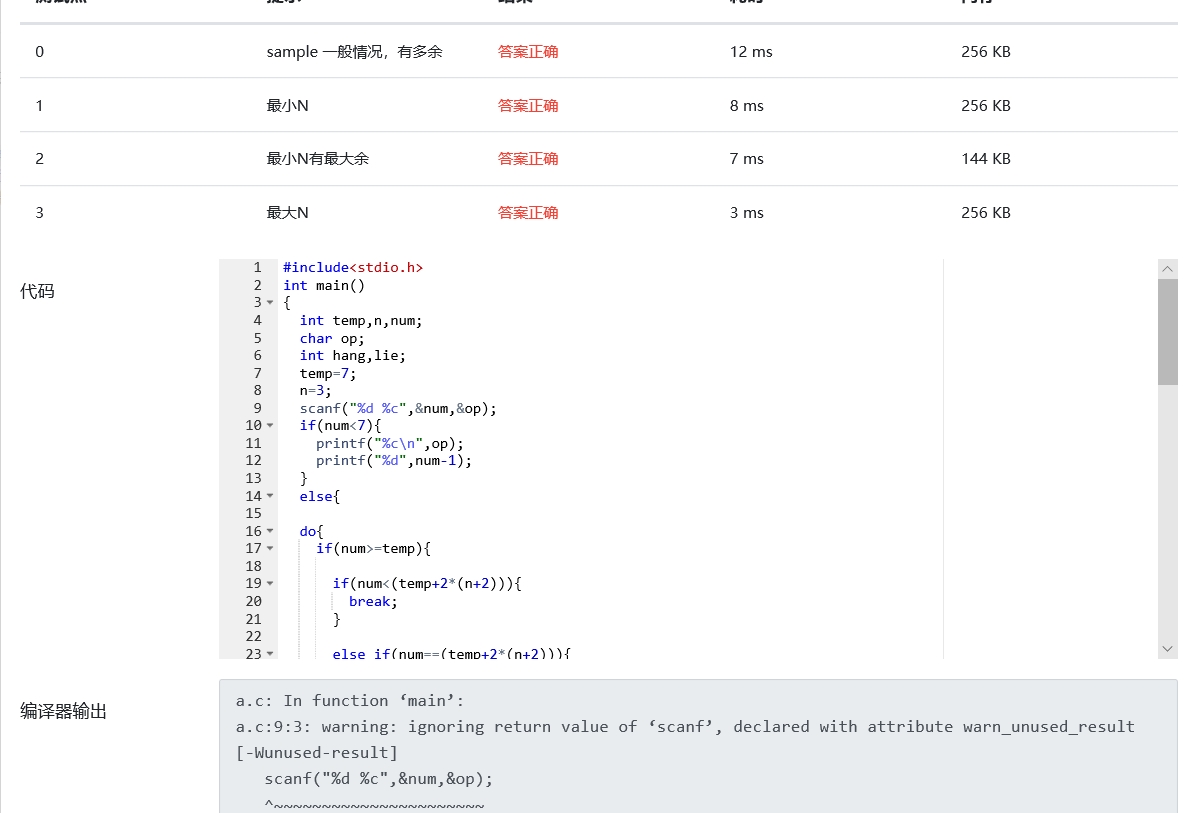1190x813 pixels.
Task: Place cursor on the #include<stdio.h> line
Action: pyautogui.click(x=353, y=268)
